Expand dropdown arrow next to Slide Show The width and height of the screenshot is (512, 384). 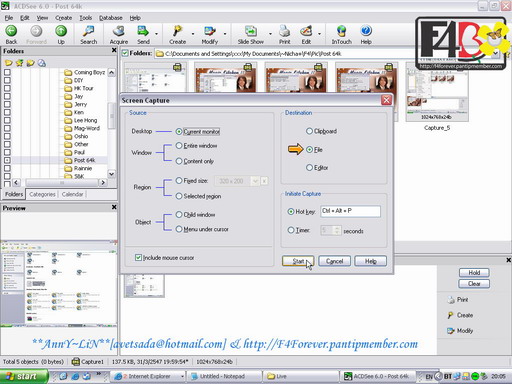click(270, 34)
